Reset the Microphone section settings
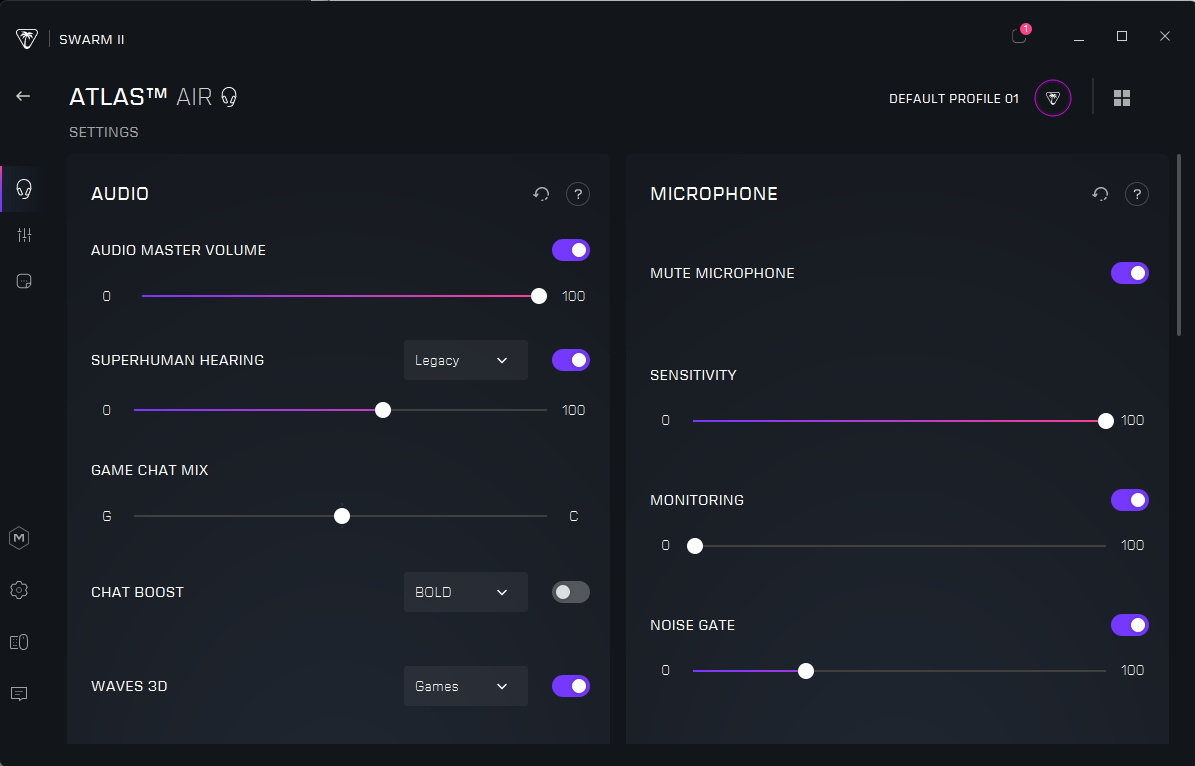Viewport: 1195px width, 766px height. 1100,194
